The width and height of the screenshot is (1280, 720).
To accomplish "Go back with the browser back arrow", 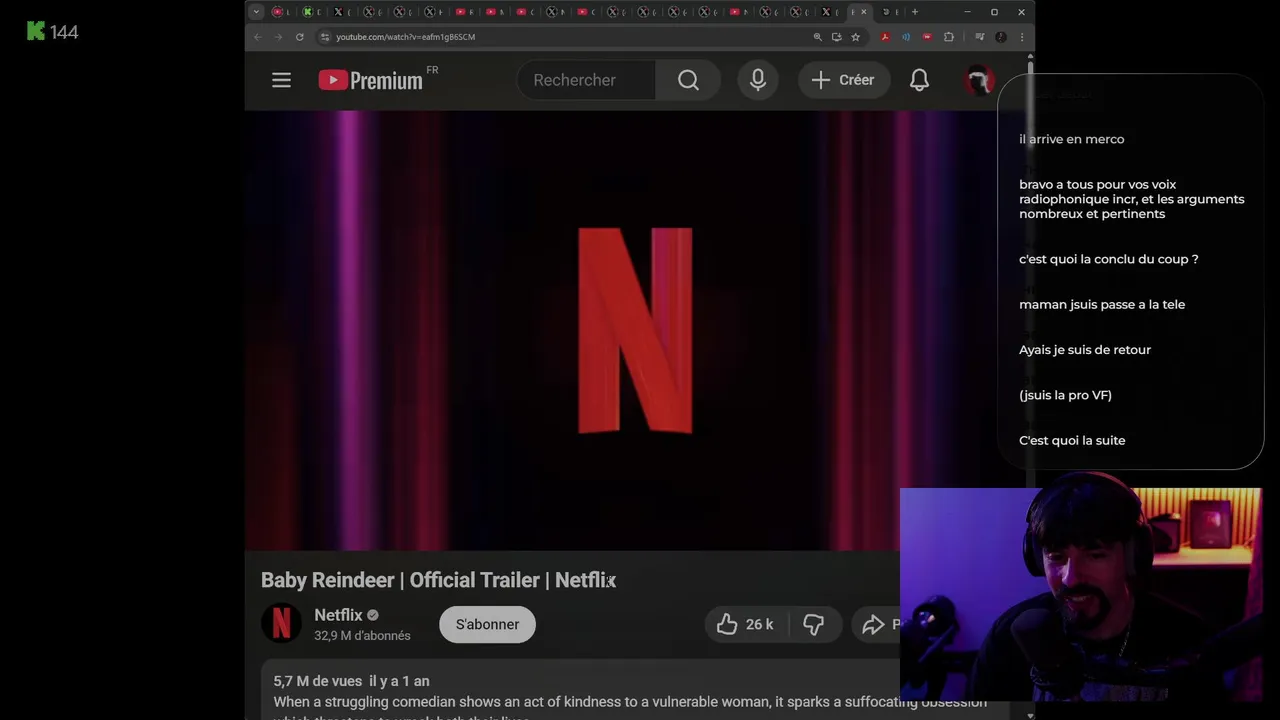I will click(258, 37).
